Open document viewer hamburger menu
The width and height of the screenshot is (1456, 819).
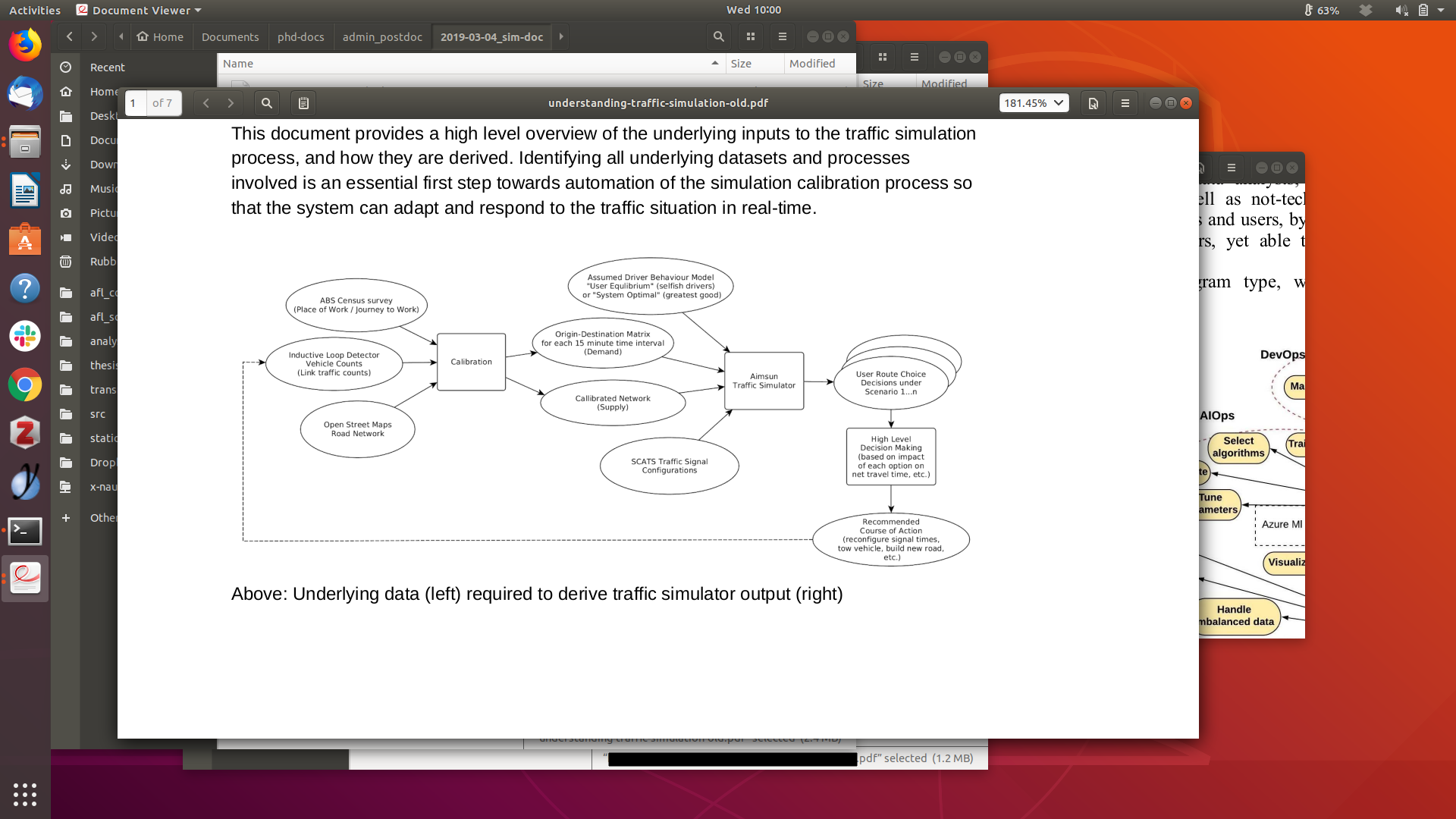coord(1125,103)
